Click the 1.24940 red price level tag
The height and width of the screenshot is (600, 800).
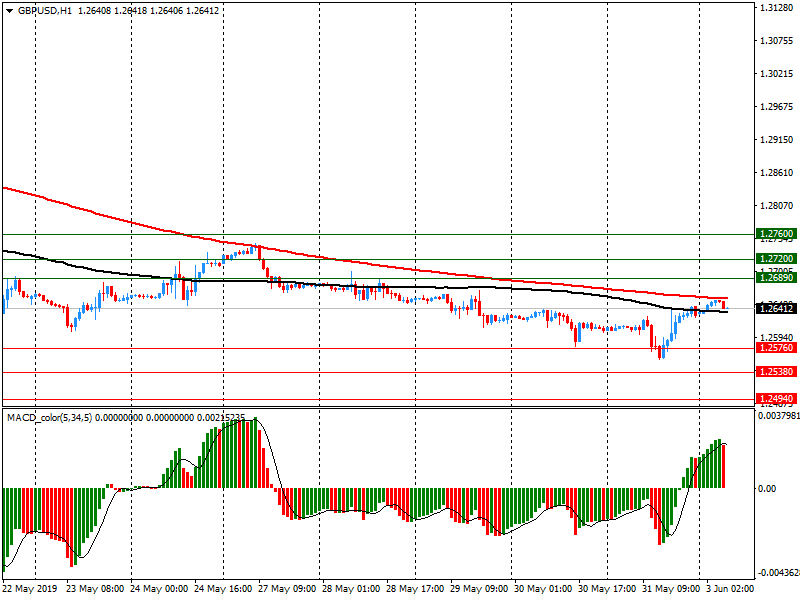(776, 398)
